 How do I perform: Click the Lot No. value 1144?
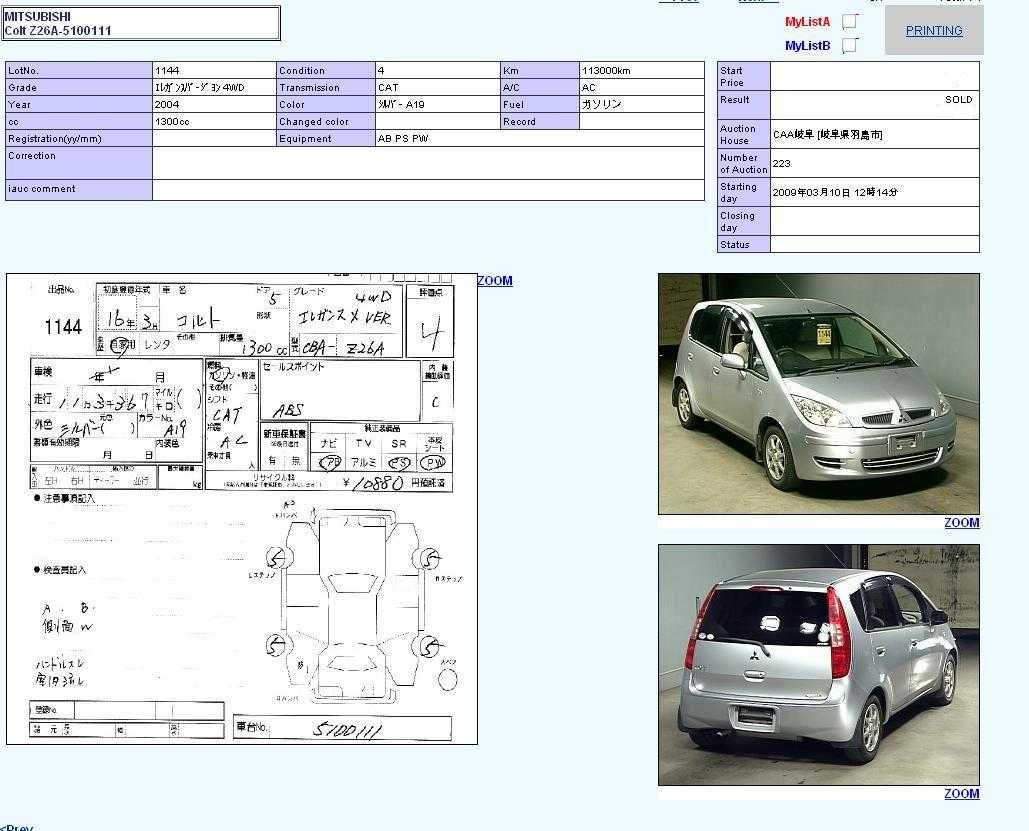click(x=214, y=71)
